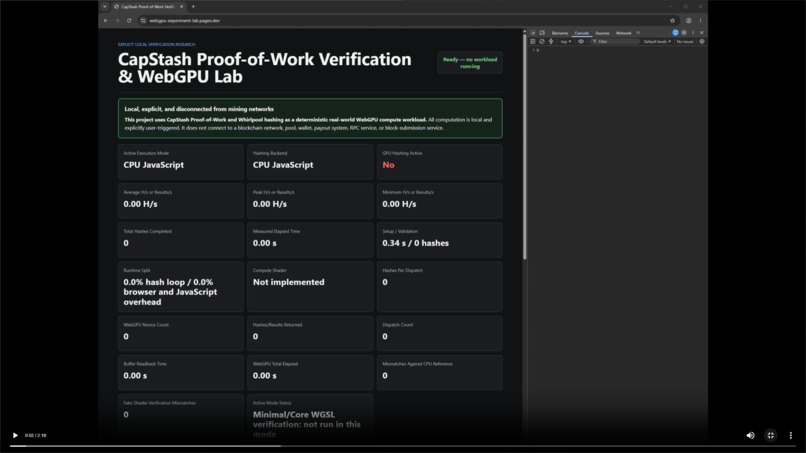The image size is (806, 453).
Task: Expand more DevTools tabs with the double chevron
Action: [x=638, y=33]
